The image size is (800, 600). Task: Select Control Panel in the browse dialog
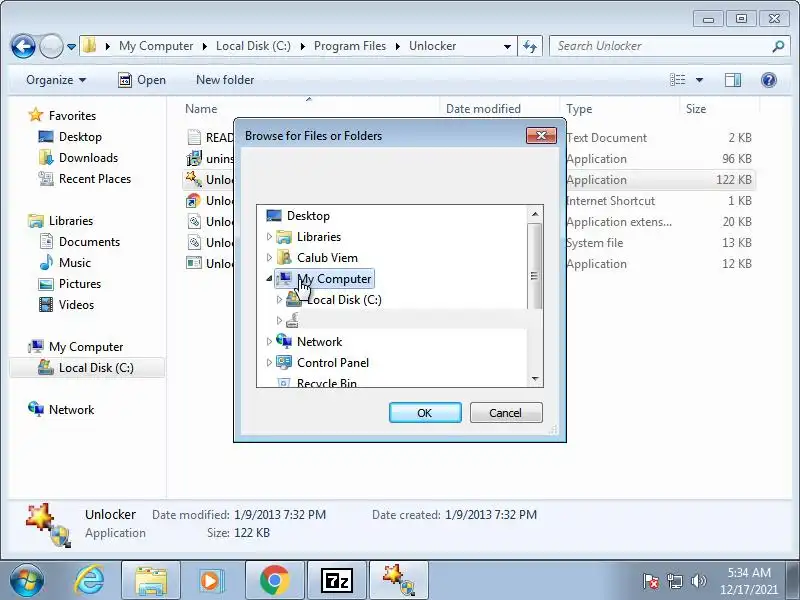point(333,363)
